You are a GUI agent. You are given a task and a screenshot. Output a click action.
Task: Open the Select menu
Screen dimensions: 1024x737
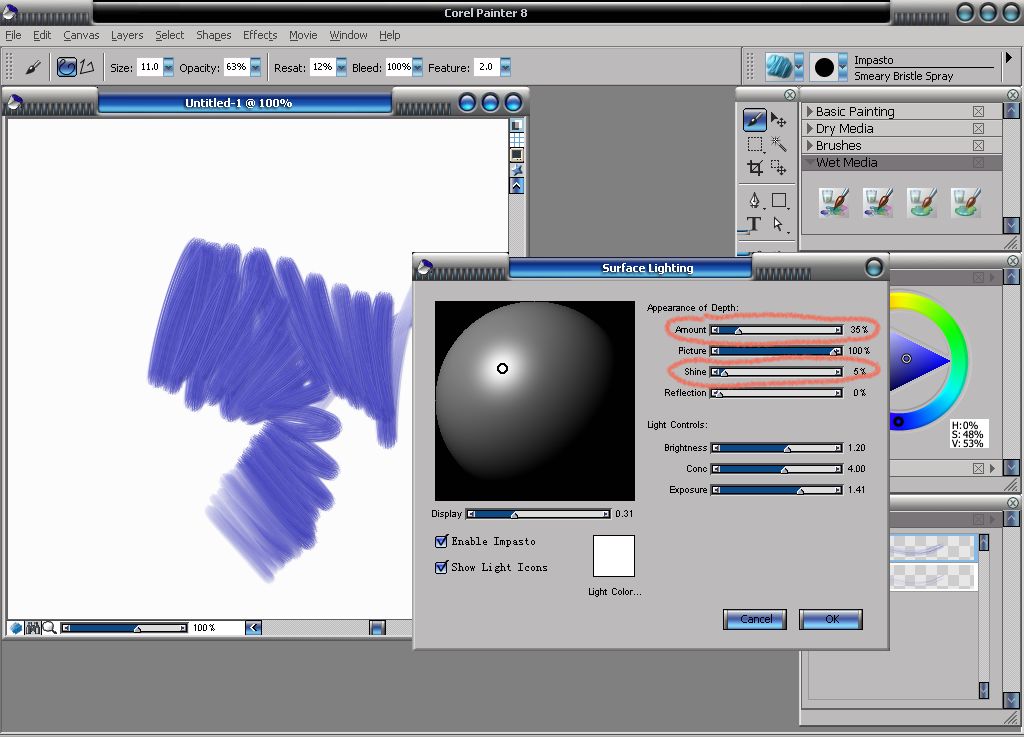[x=169, y=35]
